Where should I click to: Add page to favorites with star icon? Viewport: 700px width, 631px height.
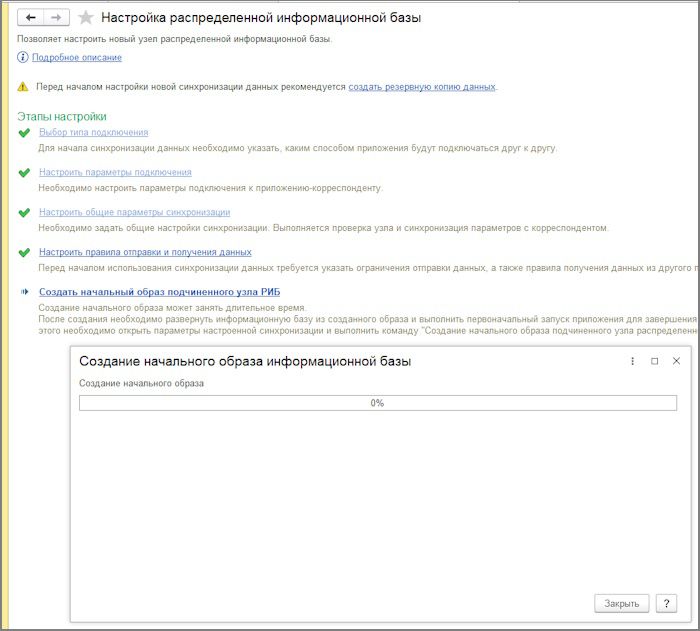pos(85,18)
